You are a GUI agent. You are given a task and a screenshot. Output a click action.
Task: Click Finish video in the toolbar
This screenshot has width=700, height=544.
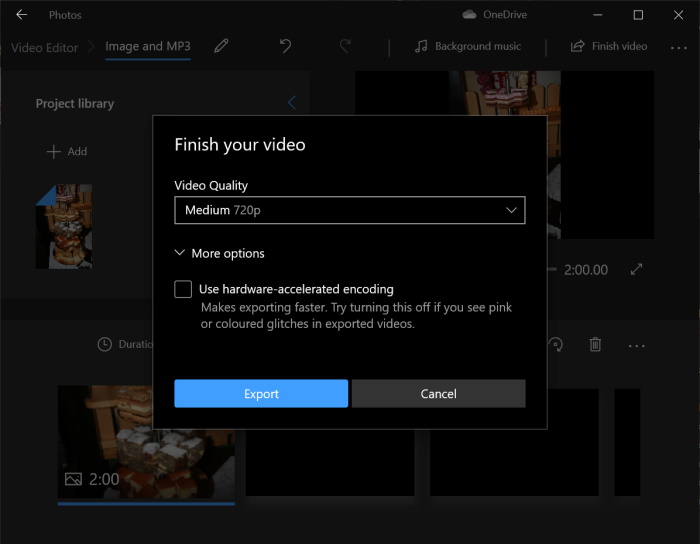click(609, 46)
